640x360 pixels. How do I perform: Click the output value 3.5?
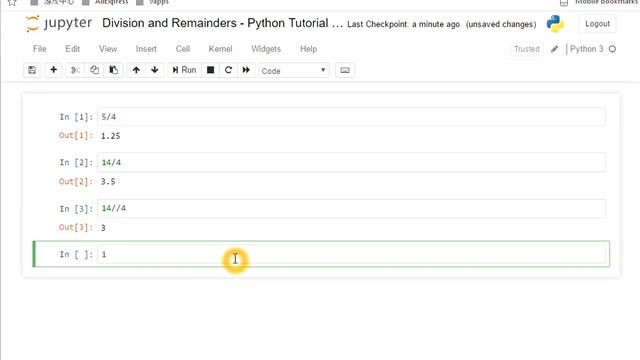(108, 182)
